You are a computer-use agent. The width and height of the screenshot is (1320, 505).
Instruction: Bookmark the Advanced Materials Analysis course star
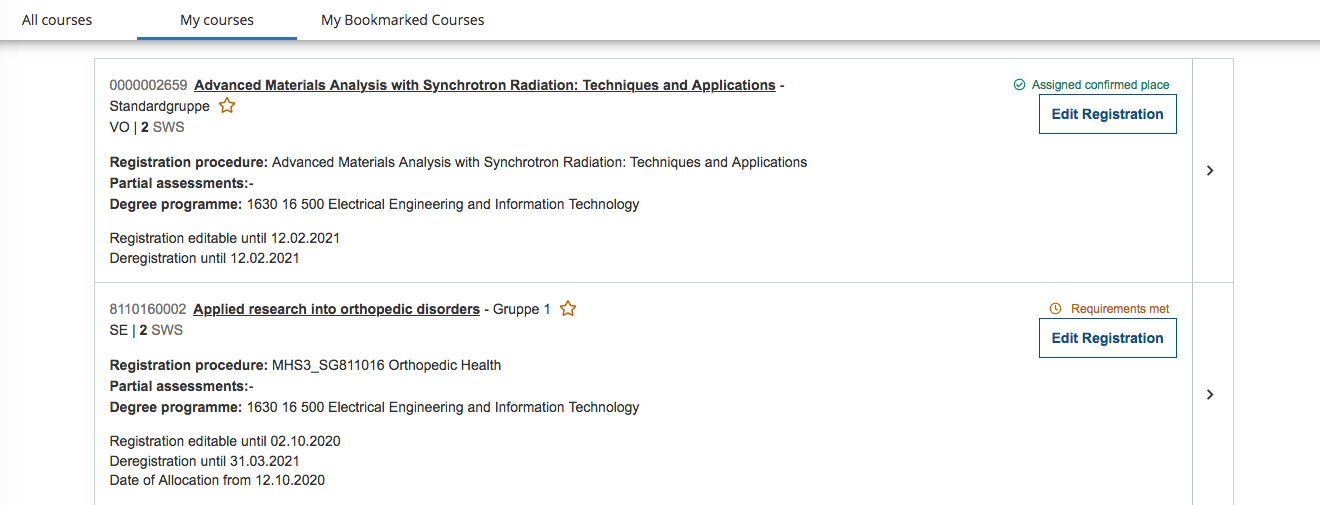click(x=227, y=106)
